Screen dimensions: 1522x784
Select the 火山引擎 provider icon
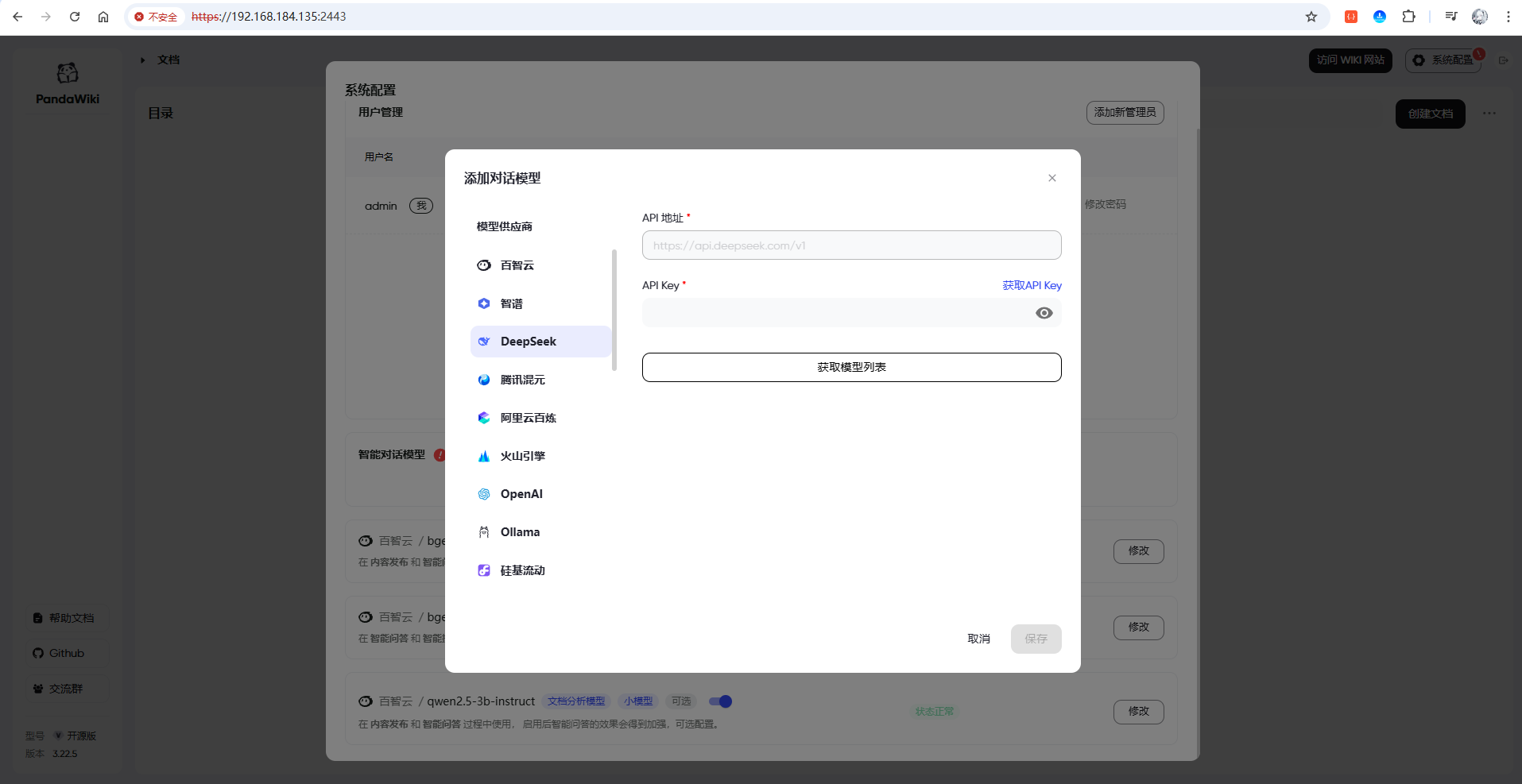[484, 456]
